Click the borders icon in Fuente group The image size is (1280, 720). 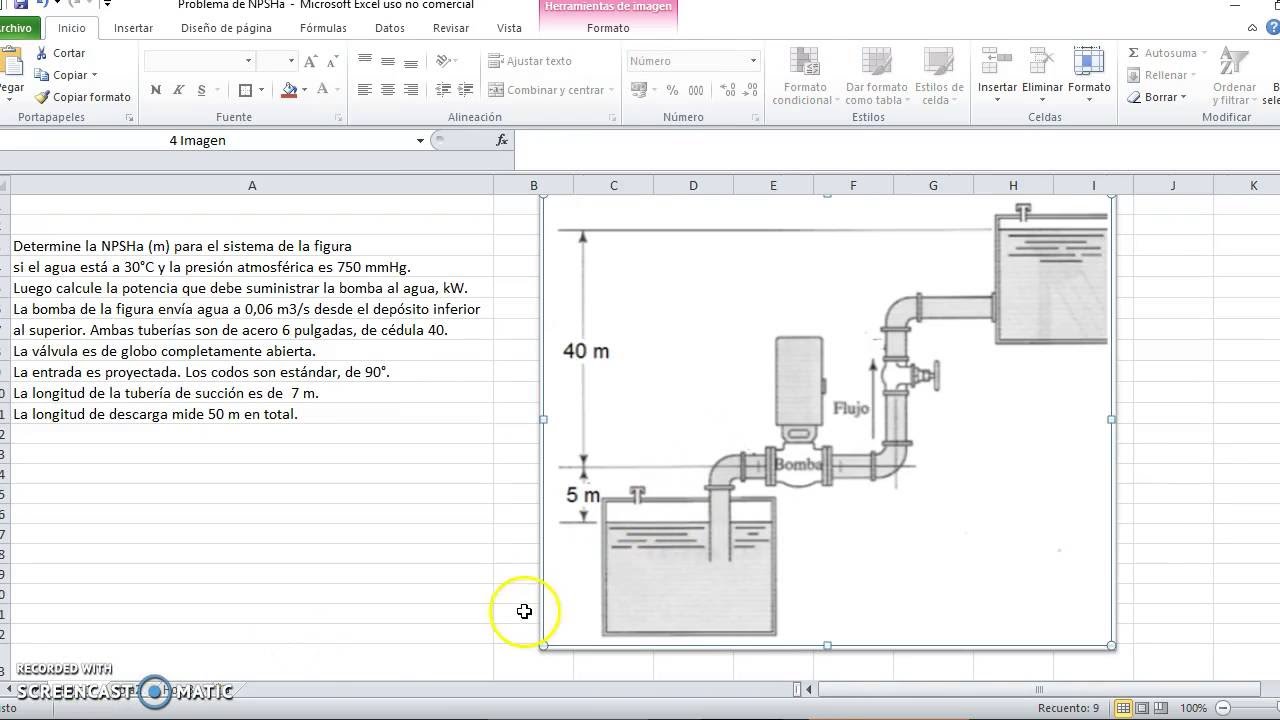245,90
